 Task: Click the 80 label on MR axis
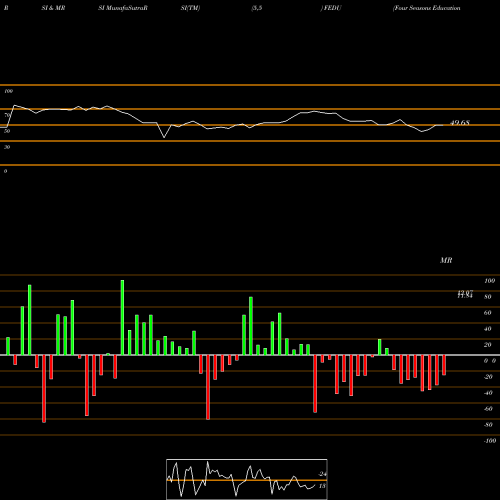(x=487, y=297)
